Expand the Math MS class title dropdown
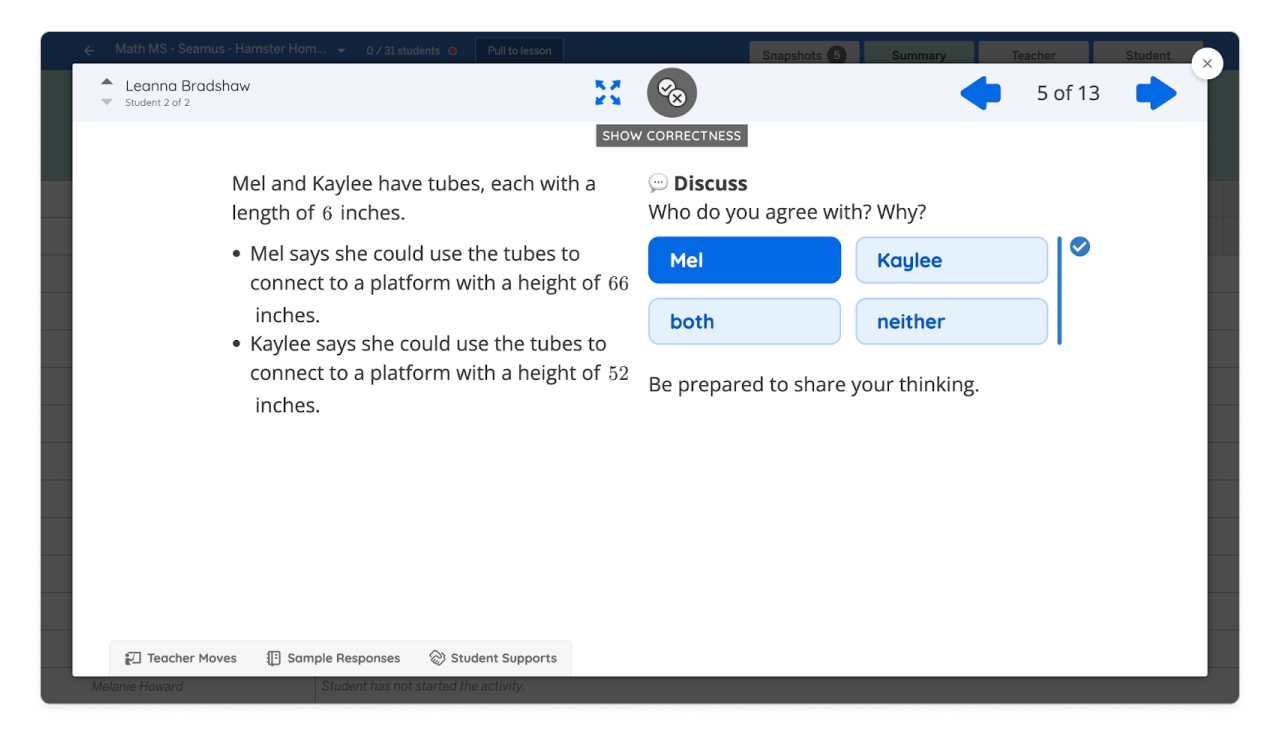Viewport: 1280px width, 735px height. tap(341, 50)
